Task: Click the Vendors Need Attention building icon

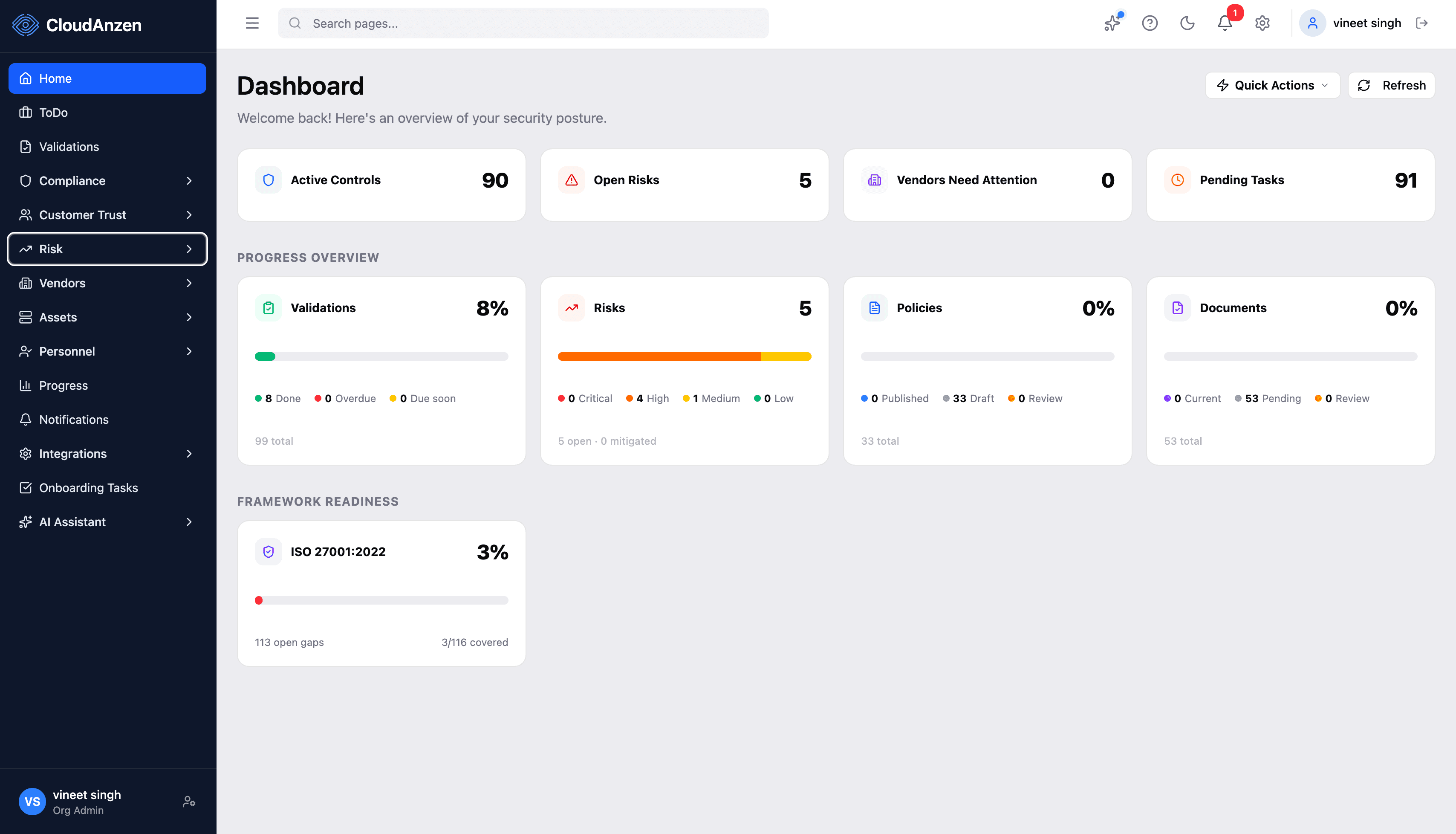Action: point(874,180)
